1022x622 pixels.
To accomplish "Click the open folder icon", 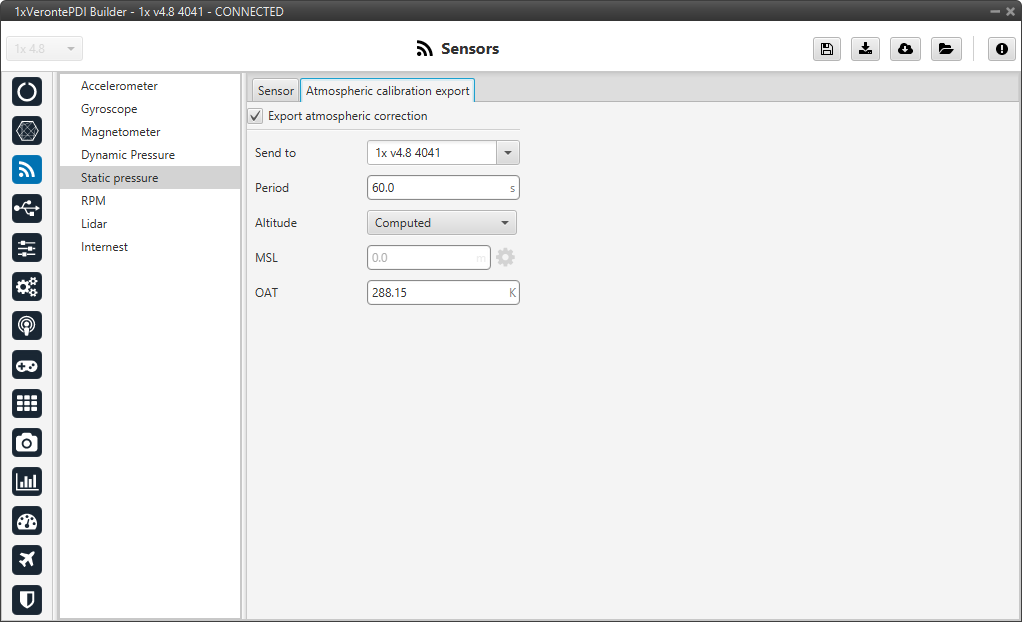I will tap(945, 49).
